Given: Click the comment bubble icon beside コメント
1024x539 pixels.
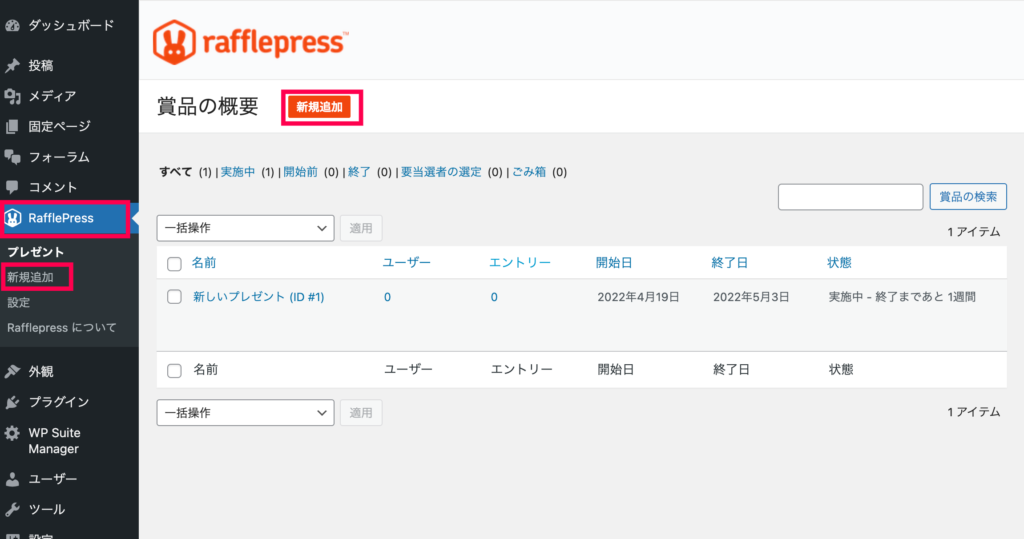Looking at the screenshot, I should (x=12, y=187).
